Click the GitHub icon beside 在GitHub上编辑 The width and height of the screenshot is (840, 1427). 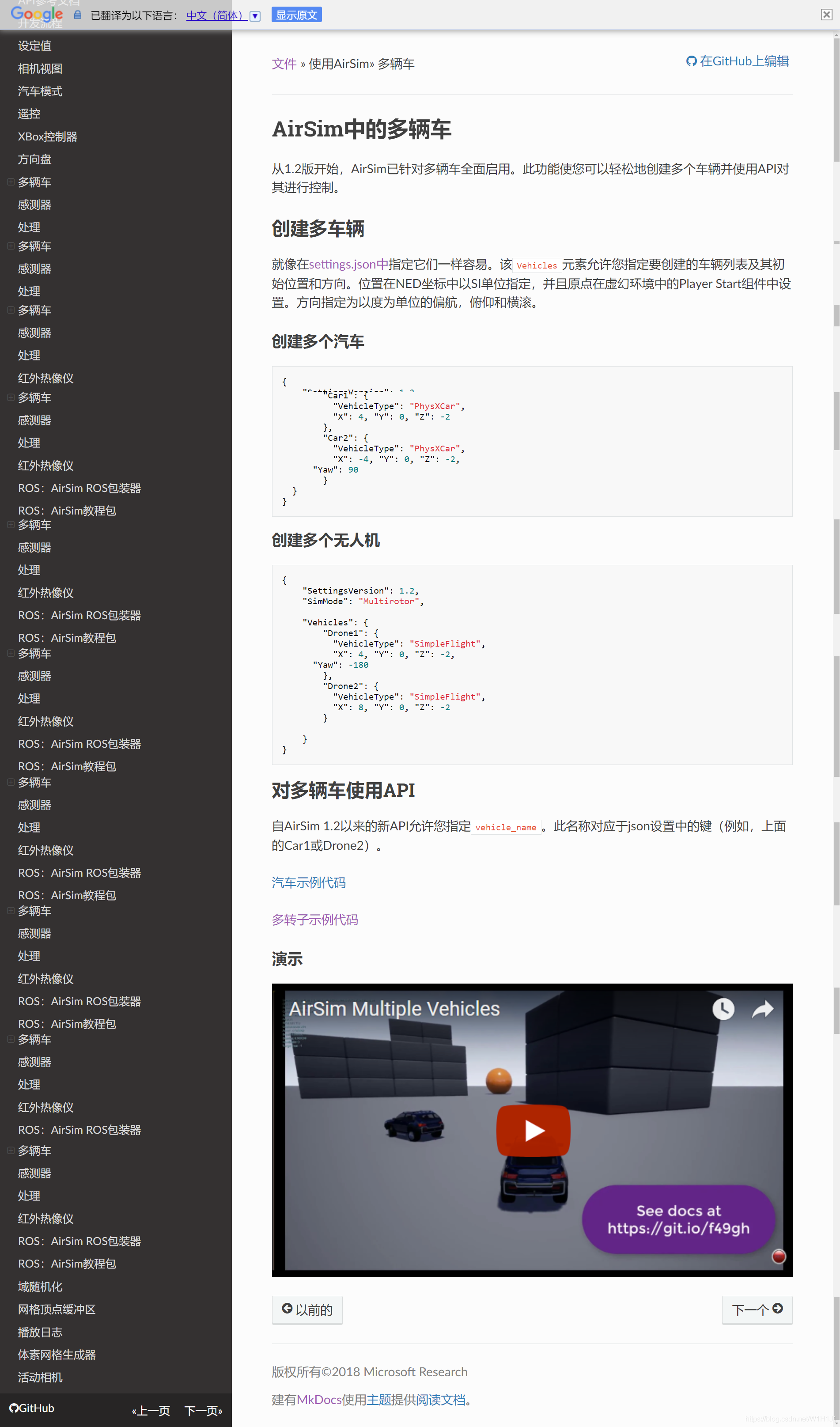[x=691, y=61]
